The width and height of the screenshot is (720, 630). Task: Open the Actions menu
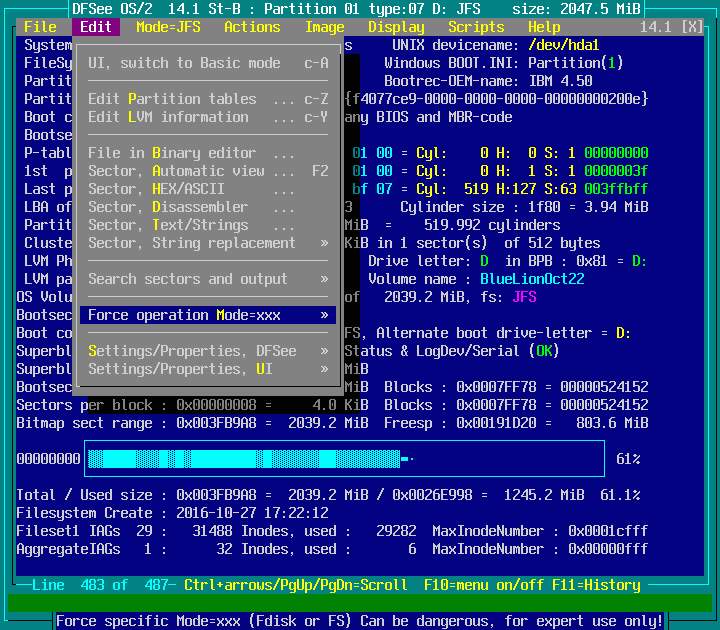pyautogui.click(x=252, y=27)
